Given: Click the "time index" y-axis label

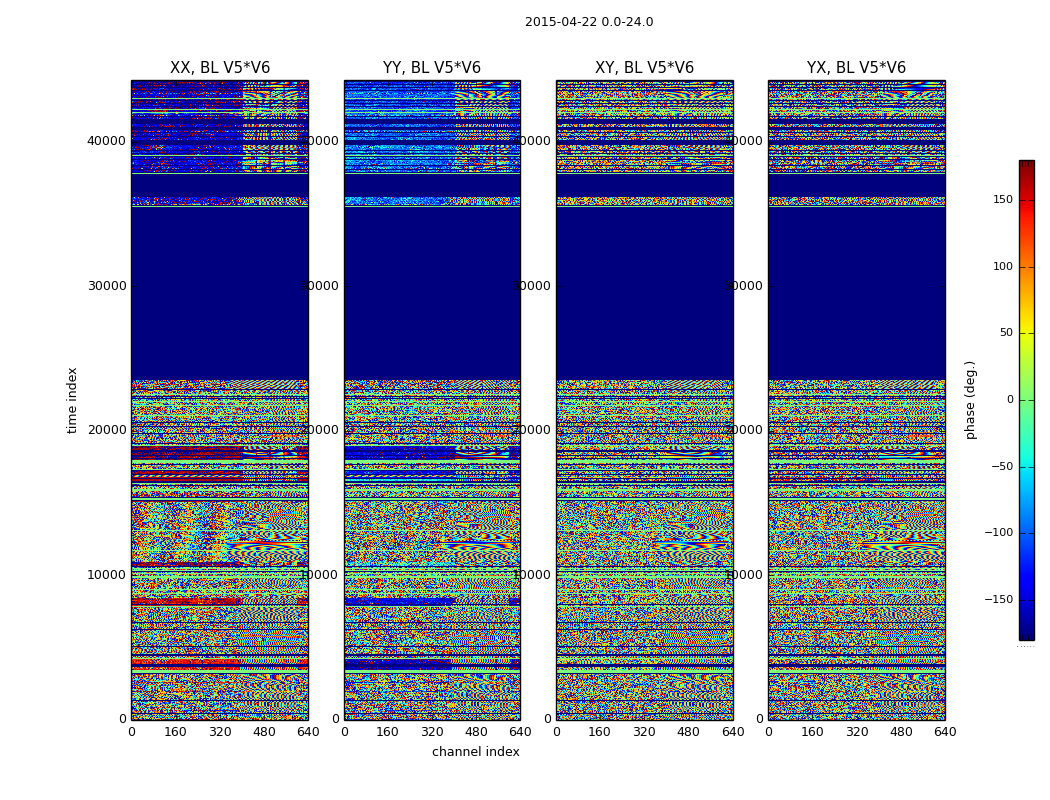Looking at the screenshot, I should pos(72,400).
